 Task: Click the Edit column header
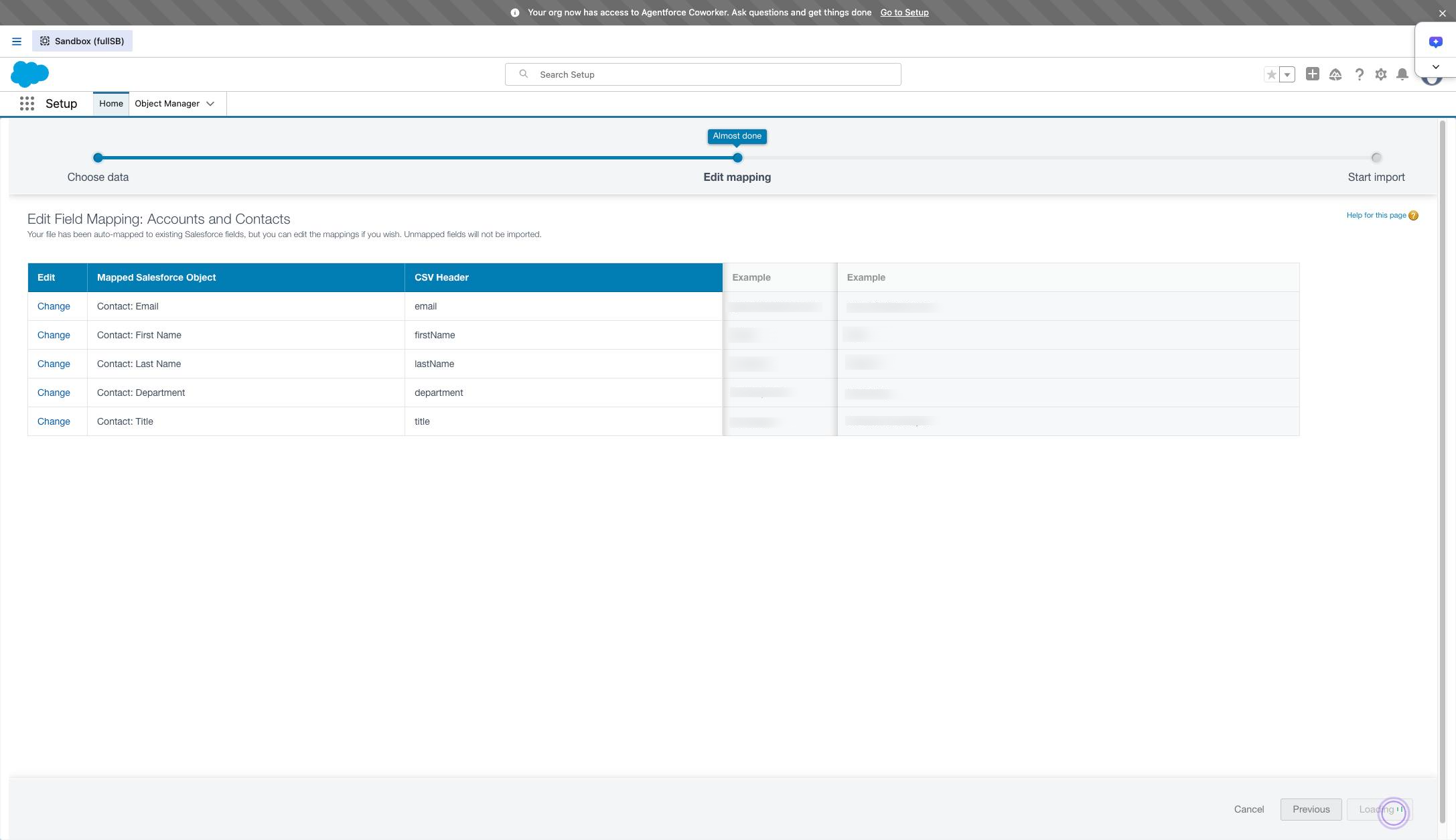tap(58, 277)
